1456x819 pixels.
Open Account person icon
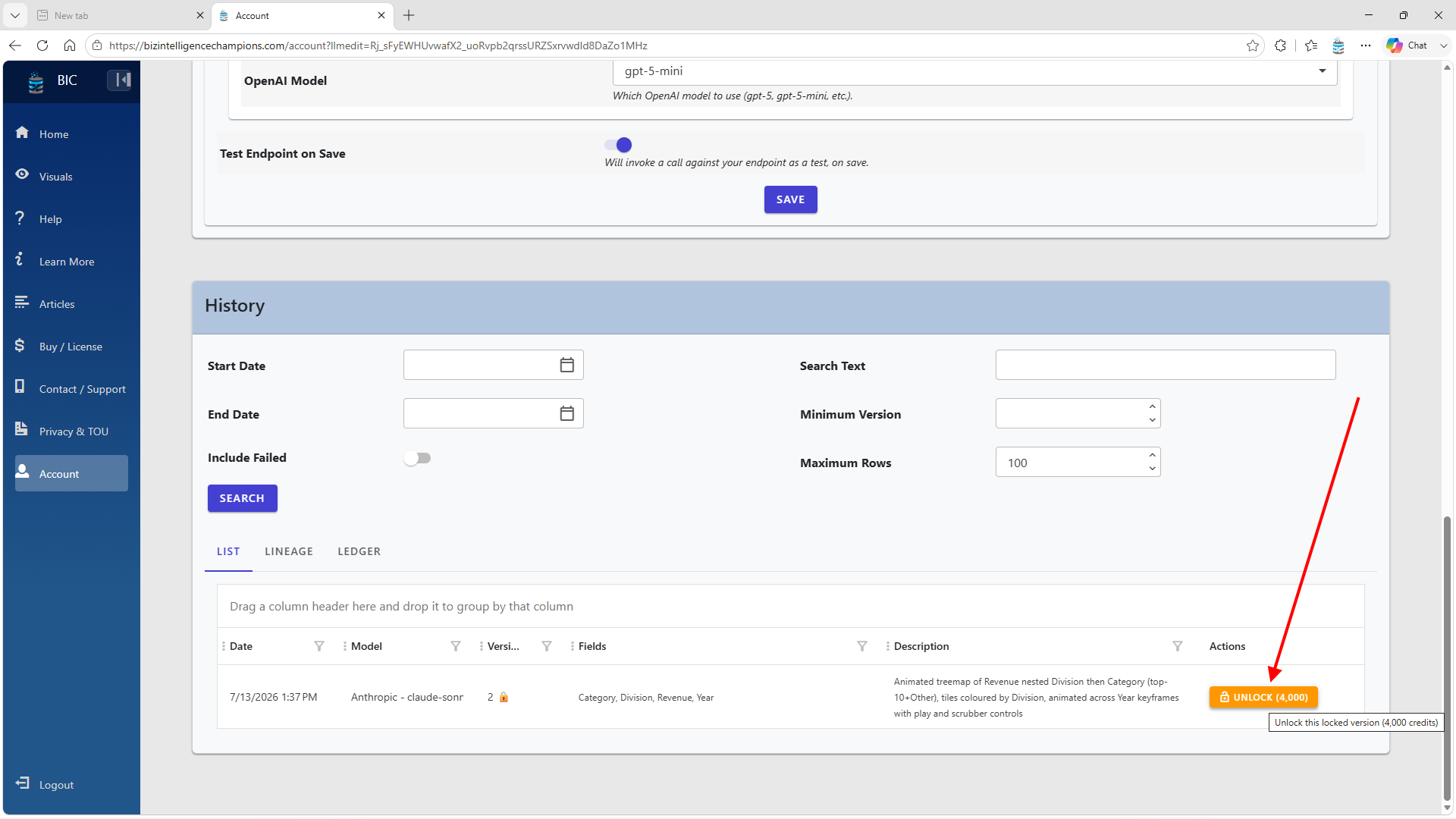click(x=23, y=472)
